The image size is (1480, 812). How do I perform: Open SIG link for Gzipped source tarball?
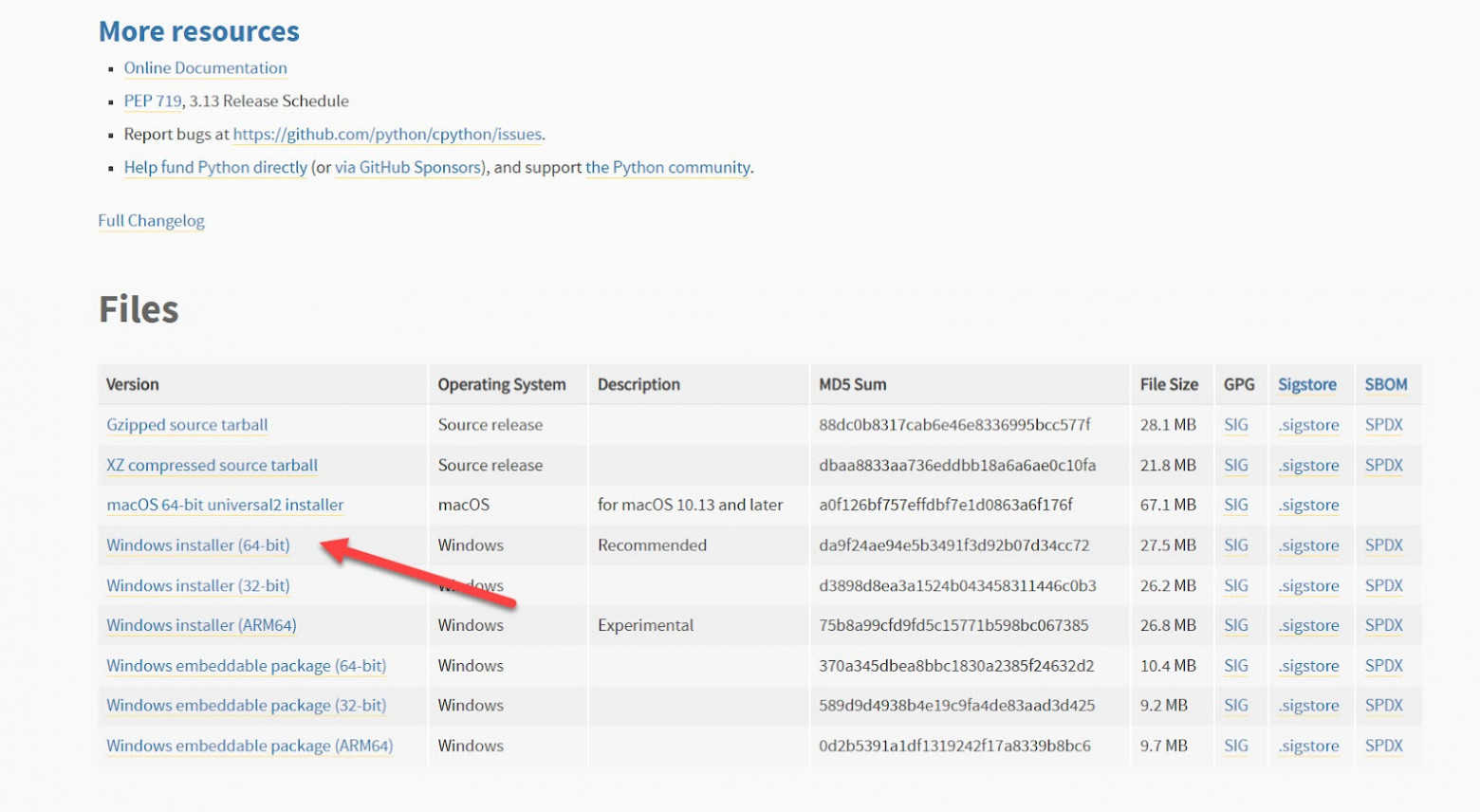point(1235,425)
